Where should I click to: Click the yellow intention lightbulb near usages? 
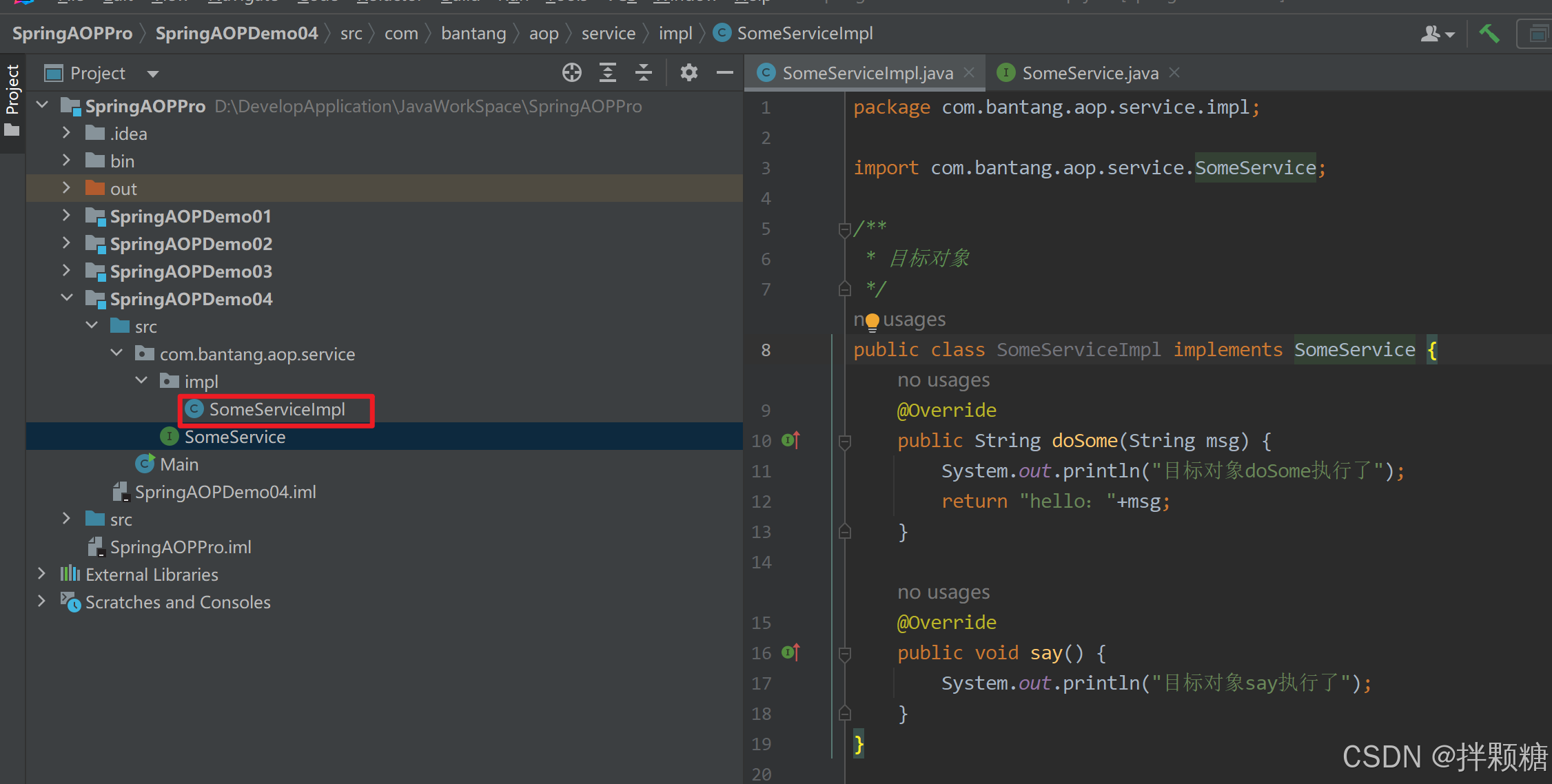[872, 321]
